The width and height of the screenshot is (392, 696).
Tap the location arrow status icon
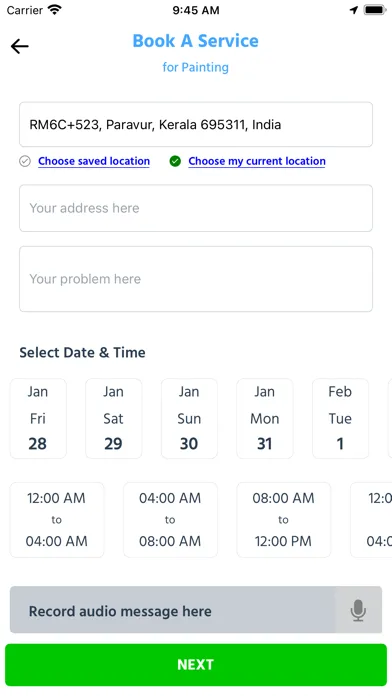click(x=354, y=10)
